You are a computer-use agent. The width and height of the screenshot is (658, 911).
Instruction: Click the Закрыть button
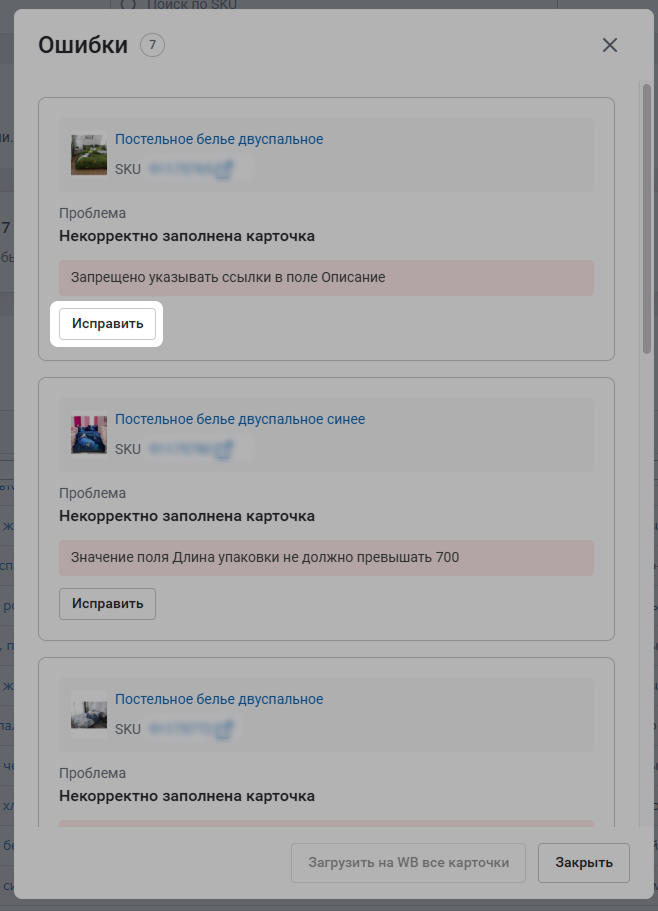[x=584, y=863]
